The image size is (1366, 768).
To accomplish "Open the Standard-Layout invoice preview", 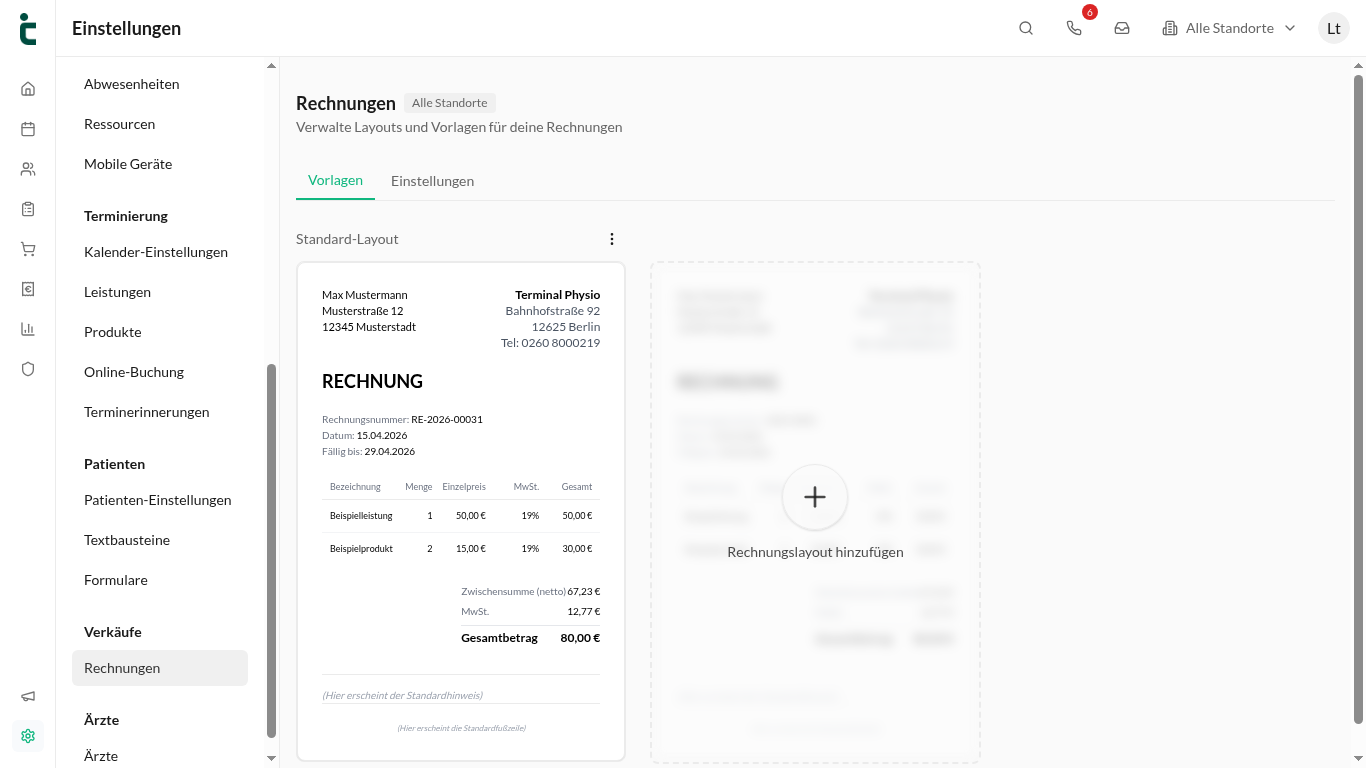I will point(461,512).
